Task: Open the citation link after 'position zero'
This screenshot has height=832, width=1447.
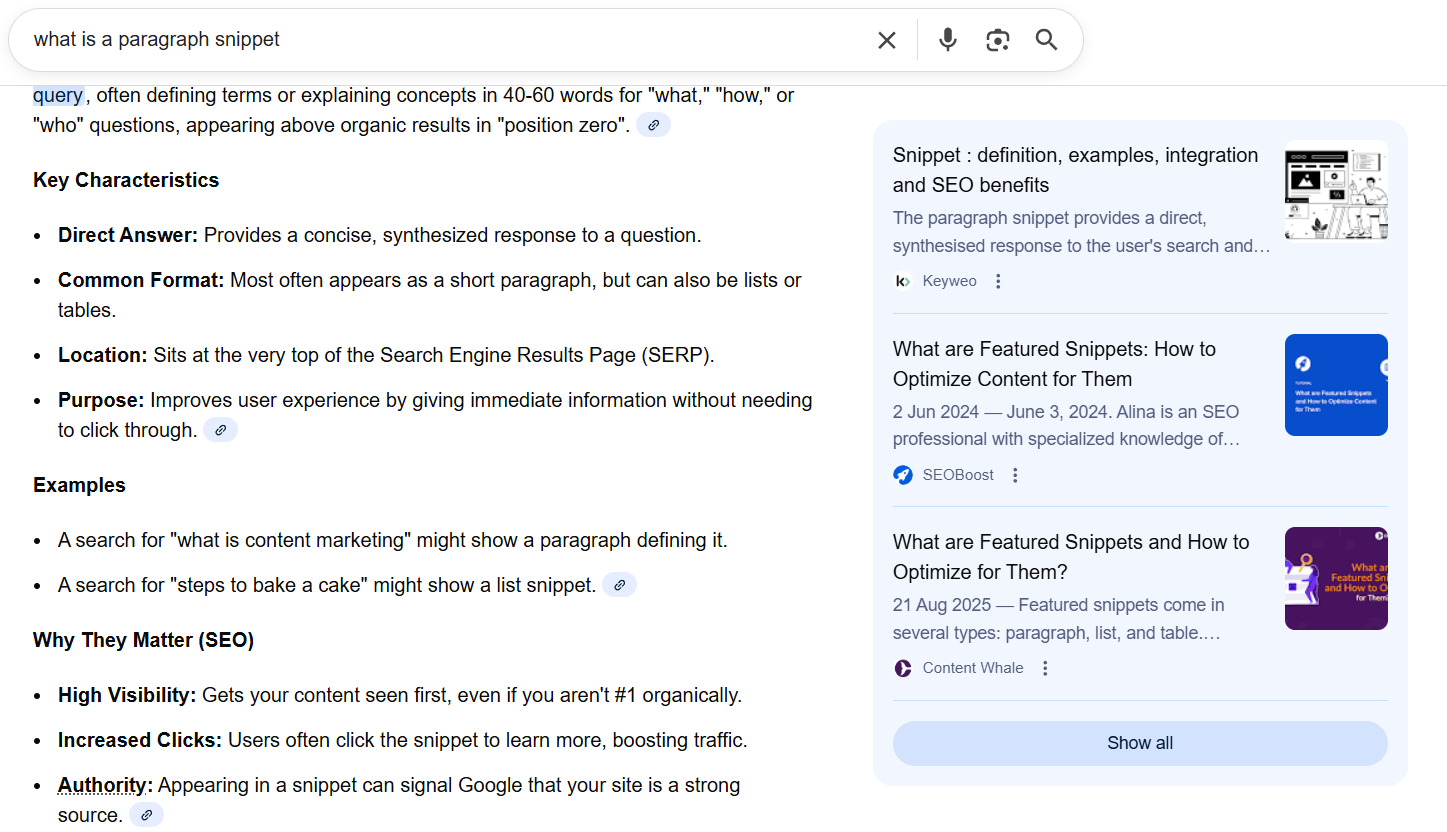Action: pyautogui.click(x=653, y=124)
